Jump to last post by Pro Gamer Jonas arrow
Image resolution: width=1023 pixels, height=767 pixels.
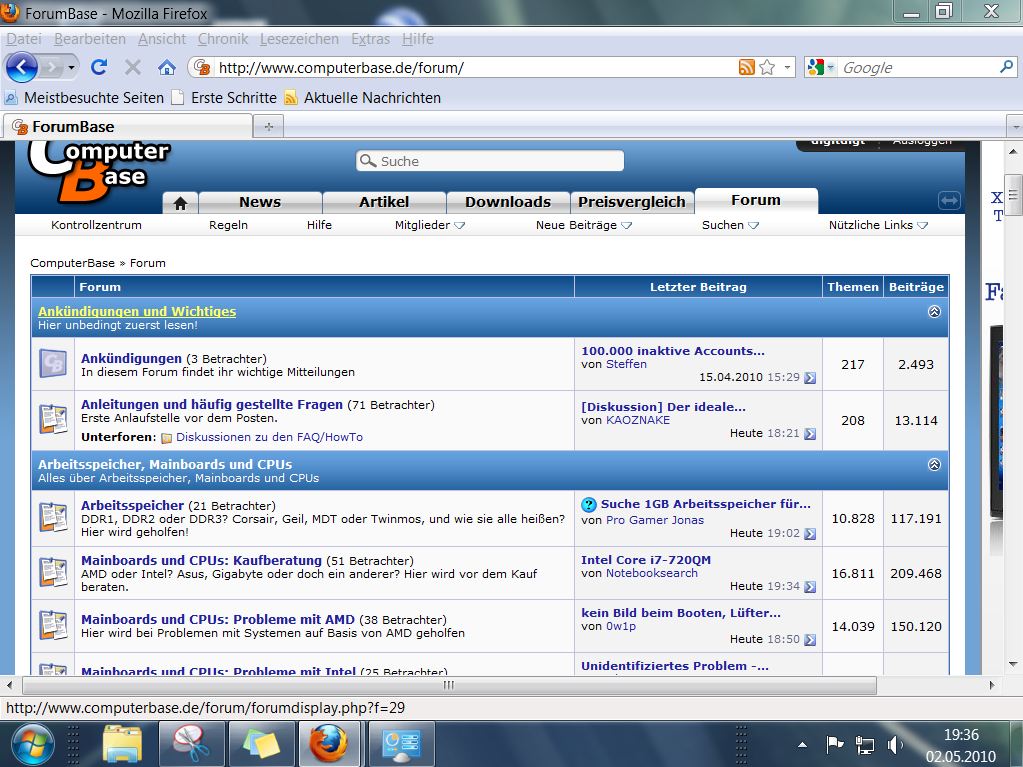[x=810, y=534]
